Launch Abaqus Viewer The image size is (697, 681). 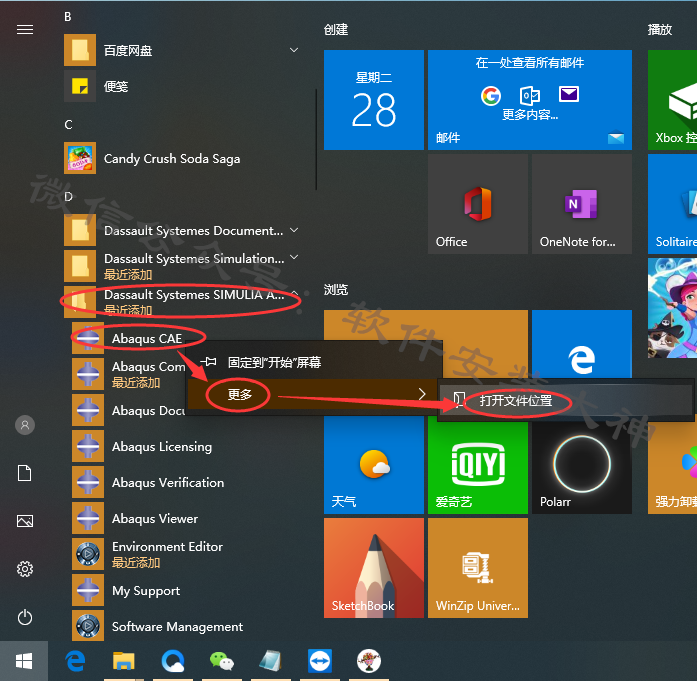(x=185, y=518)
